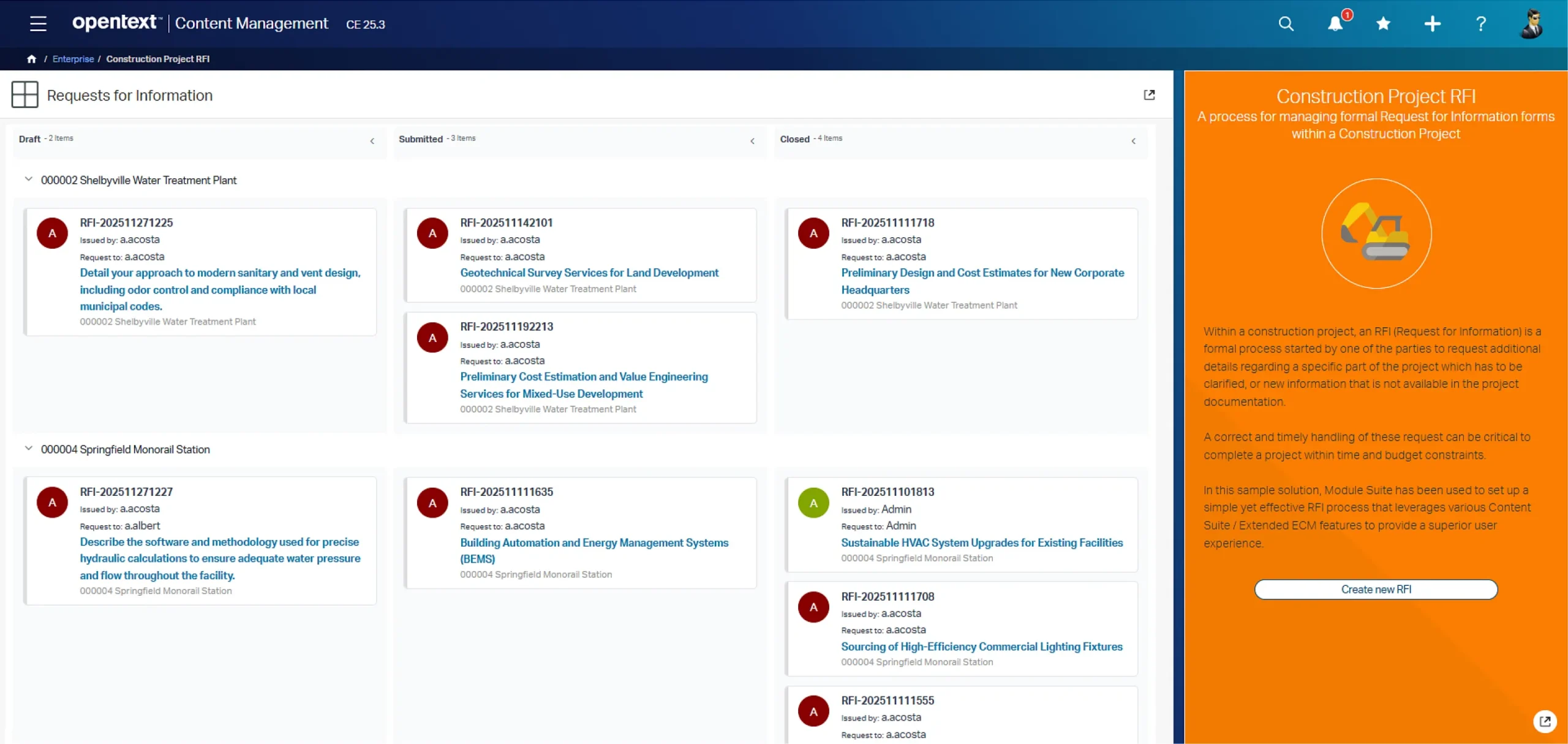Viewport: 1568px width, 744px height.
Task: Click the Create new RFI button
Action: pyautogui.click(x=1376, y=589)
